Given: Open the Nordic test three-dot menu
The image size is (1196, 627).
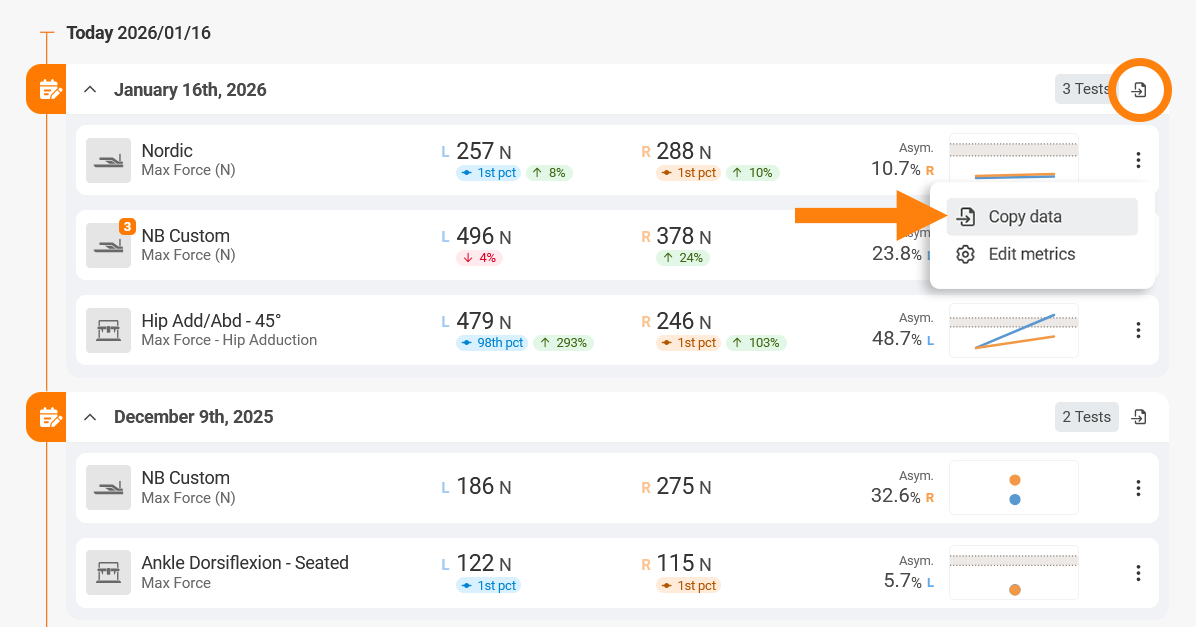Looking at the screenshot, I should pos(1137,160).
